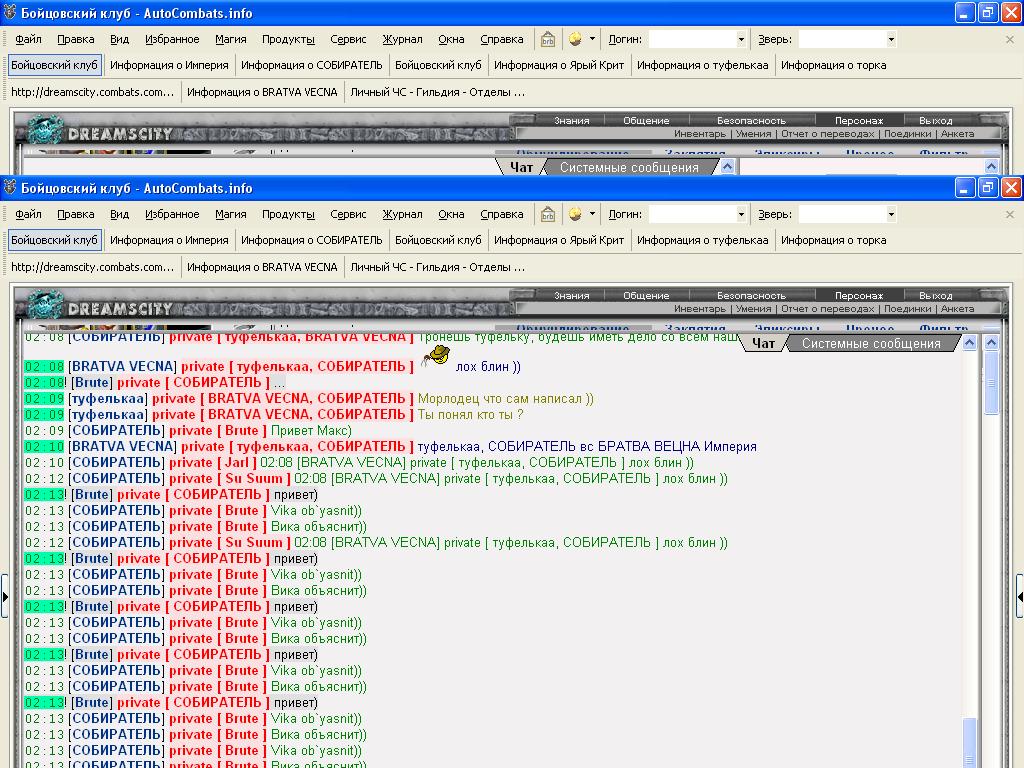Click Персонаж in front window game header
This screenshot has width=1024, height=768.
point(859,296)
